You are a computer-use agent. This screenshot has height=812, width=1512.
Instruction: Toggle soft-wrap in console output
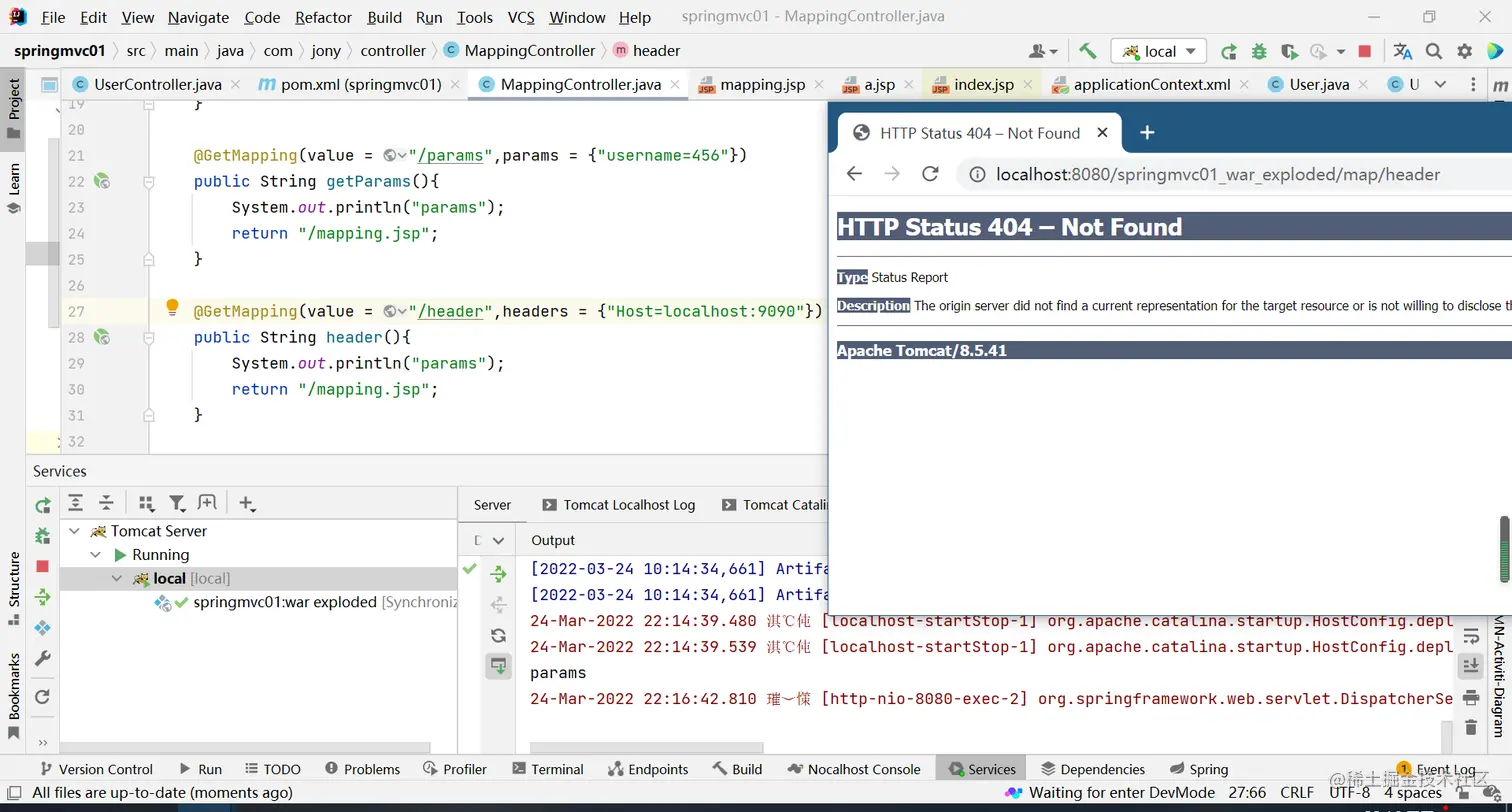pos(1470,636)
